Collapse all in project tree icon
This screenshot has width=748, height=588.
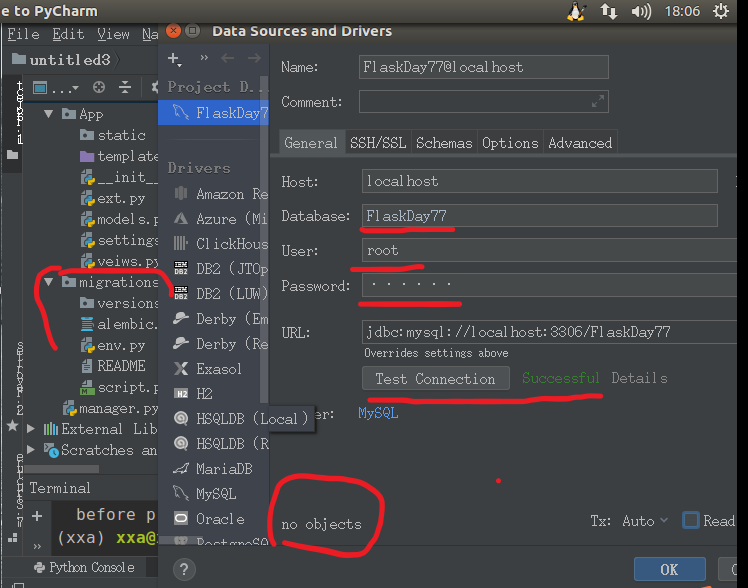tap(125, 87)
